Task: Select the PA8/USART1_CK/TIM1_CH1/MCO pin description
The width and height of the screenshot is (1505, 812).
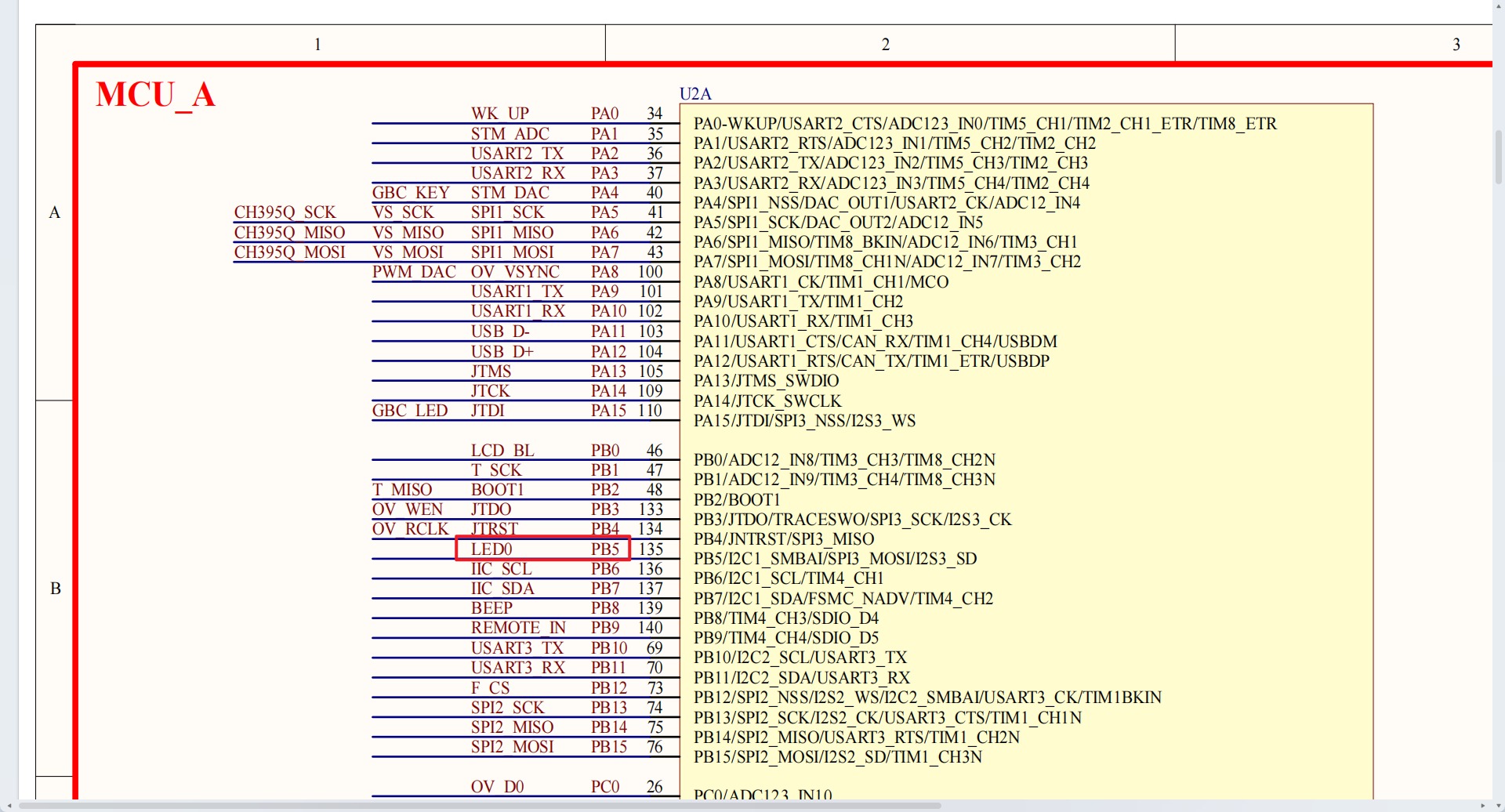Action: [821, 282]
